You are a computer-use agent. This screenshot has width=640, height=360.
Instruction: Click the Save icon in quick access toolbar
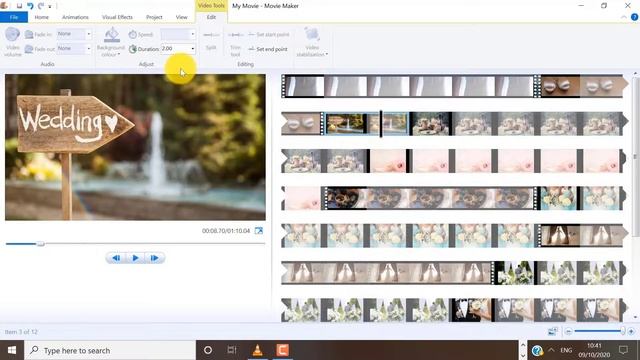coord(19,6)
